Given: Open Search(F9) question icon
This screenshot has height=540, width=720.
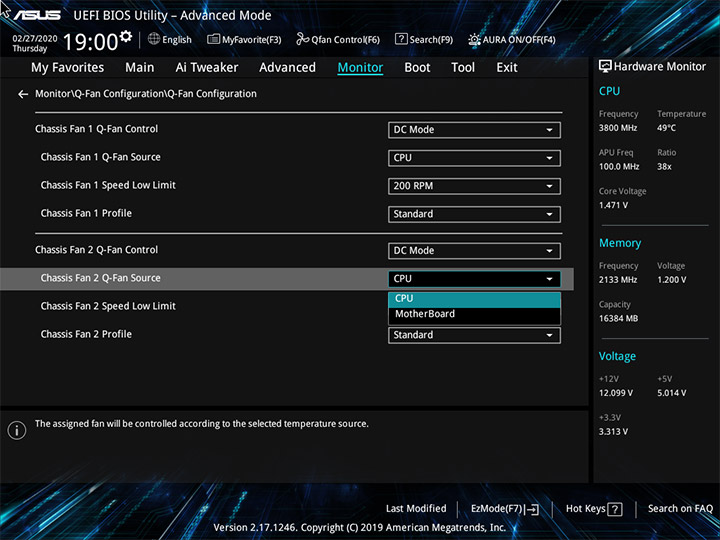Looking at the screenshot, I should (401, 39).
